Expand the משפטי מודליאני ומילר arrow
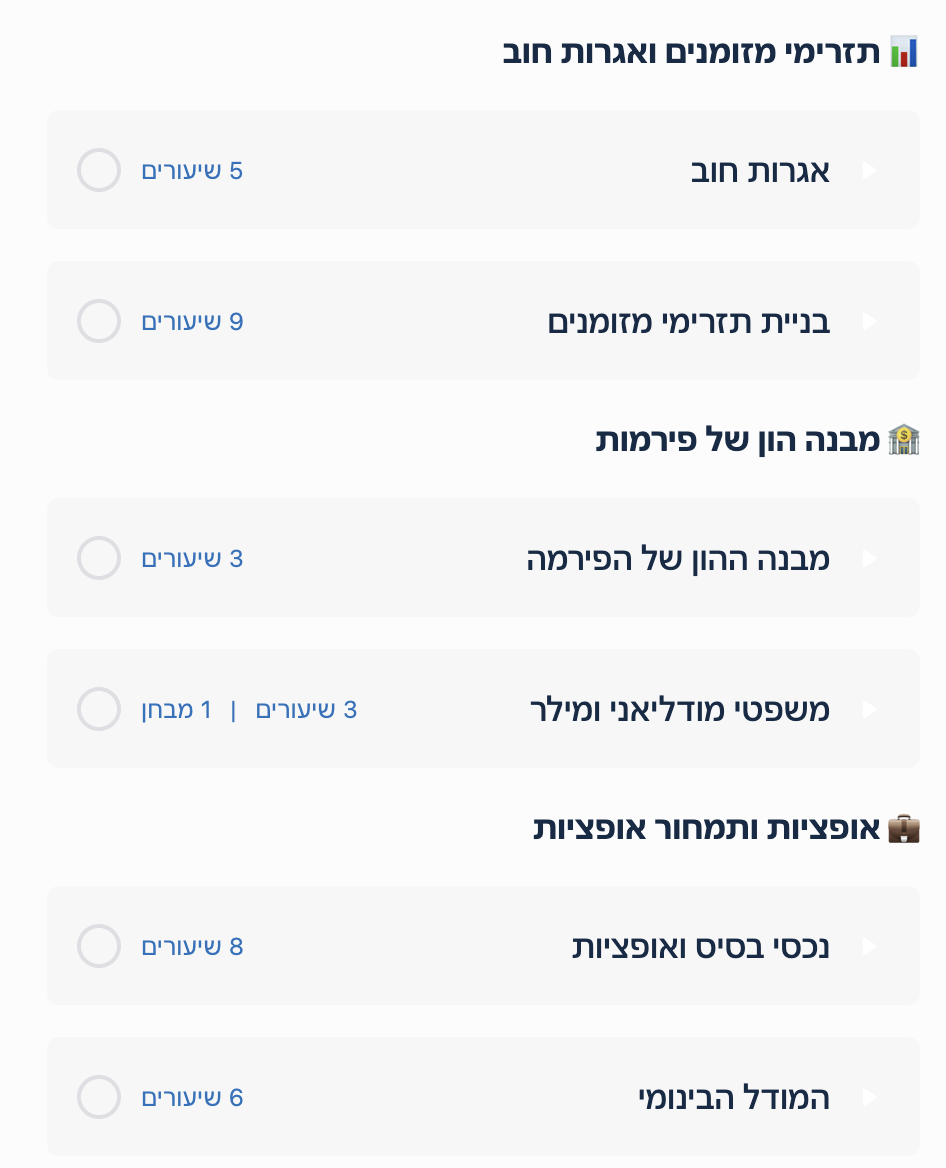Screen dimensions: 946x1168 pos(869,710)
